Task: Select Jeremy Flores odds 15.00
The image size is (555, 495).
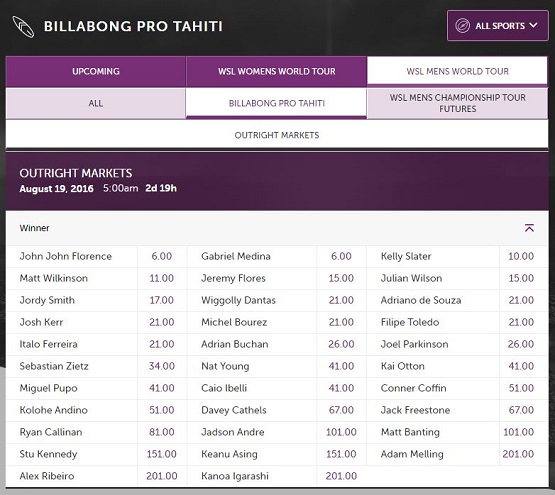Action: point(341,278)
